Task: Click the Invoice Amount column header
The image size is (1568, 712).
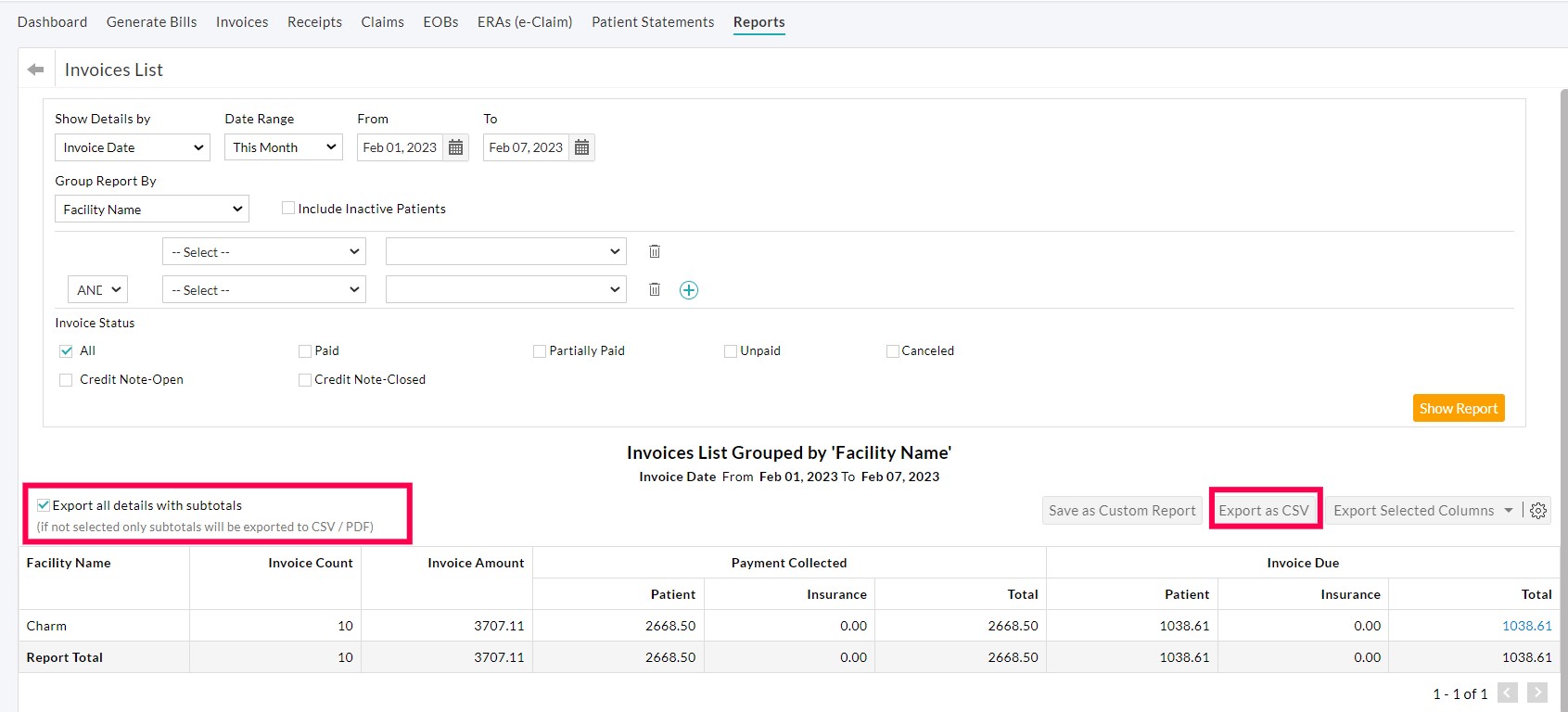Action: coord(476,563)
